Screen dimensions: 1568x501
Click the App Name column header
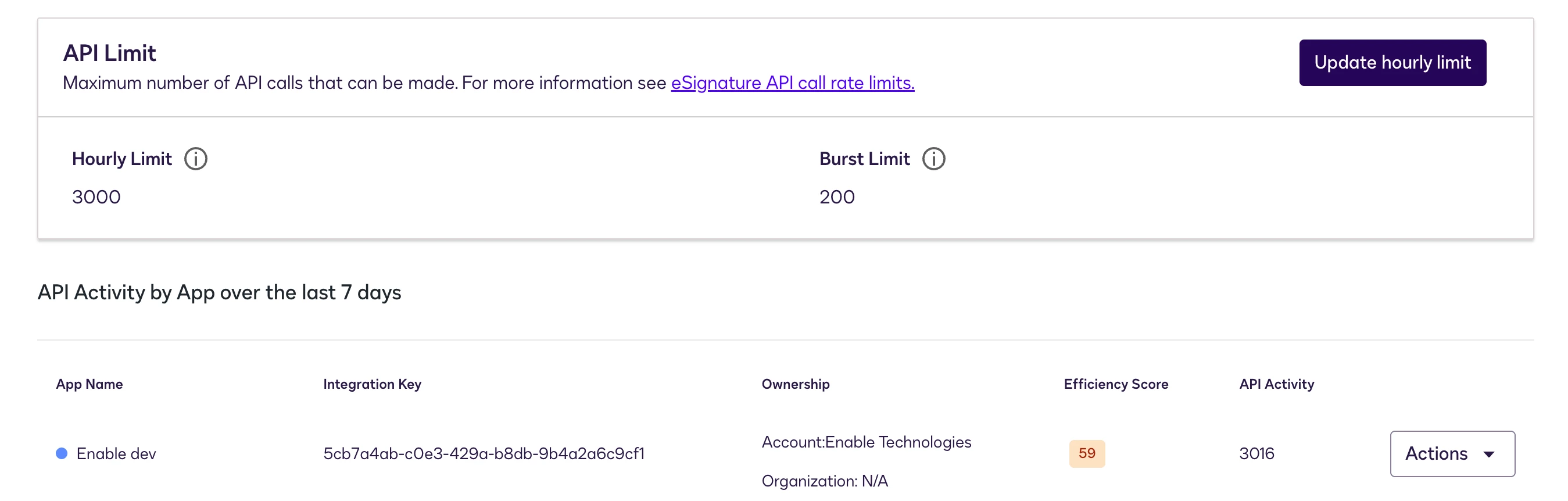(90, 384)
